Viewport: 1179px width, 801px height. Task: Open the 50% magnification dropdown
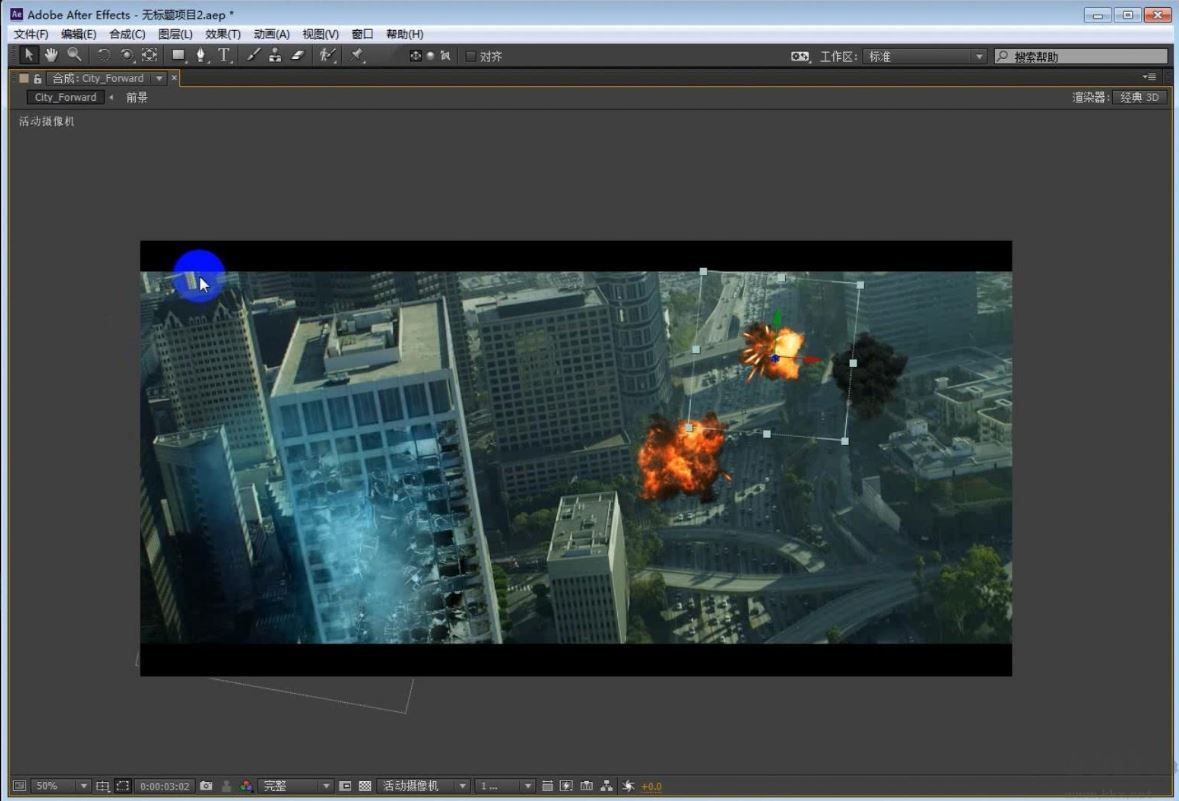(60, 786)
